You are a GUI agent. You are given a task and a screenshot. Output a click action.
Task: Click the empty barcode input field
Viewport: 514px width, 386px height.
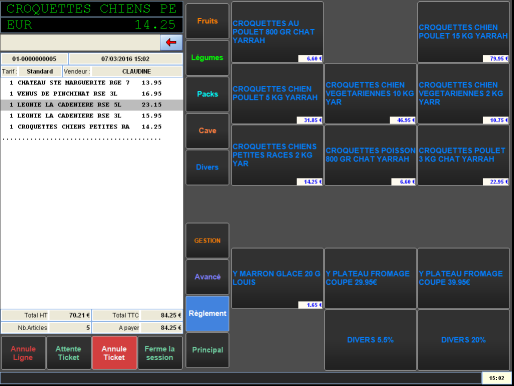[80, 43]
